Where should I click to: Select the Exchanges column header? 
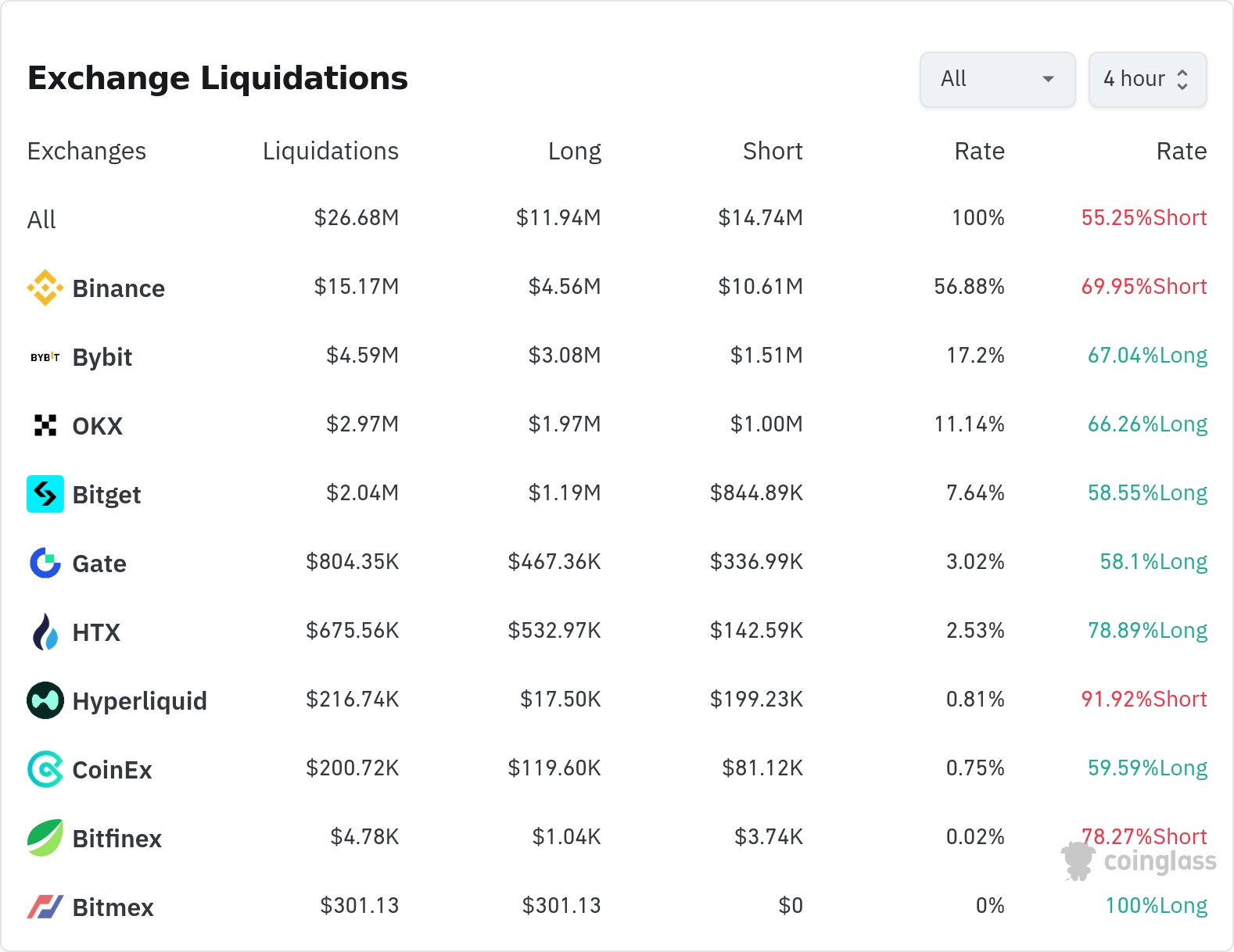[87, 151]
